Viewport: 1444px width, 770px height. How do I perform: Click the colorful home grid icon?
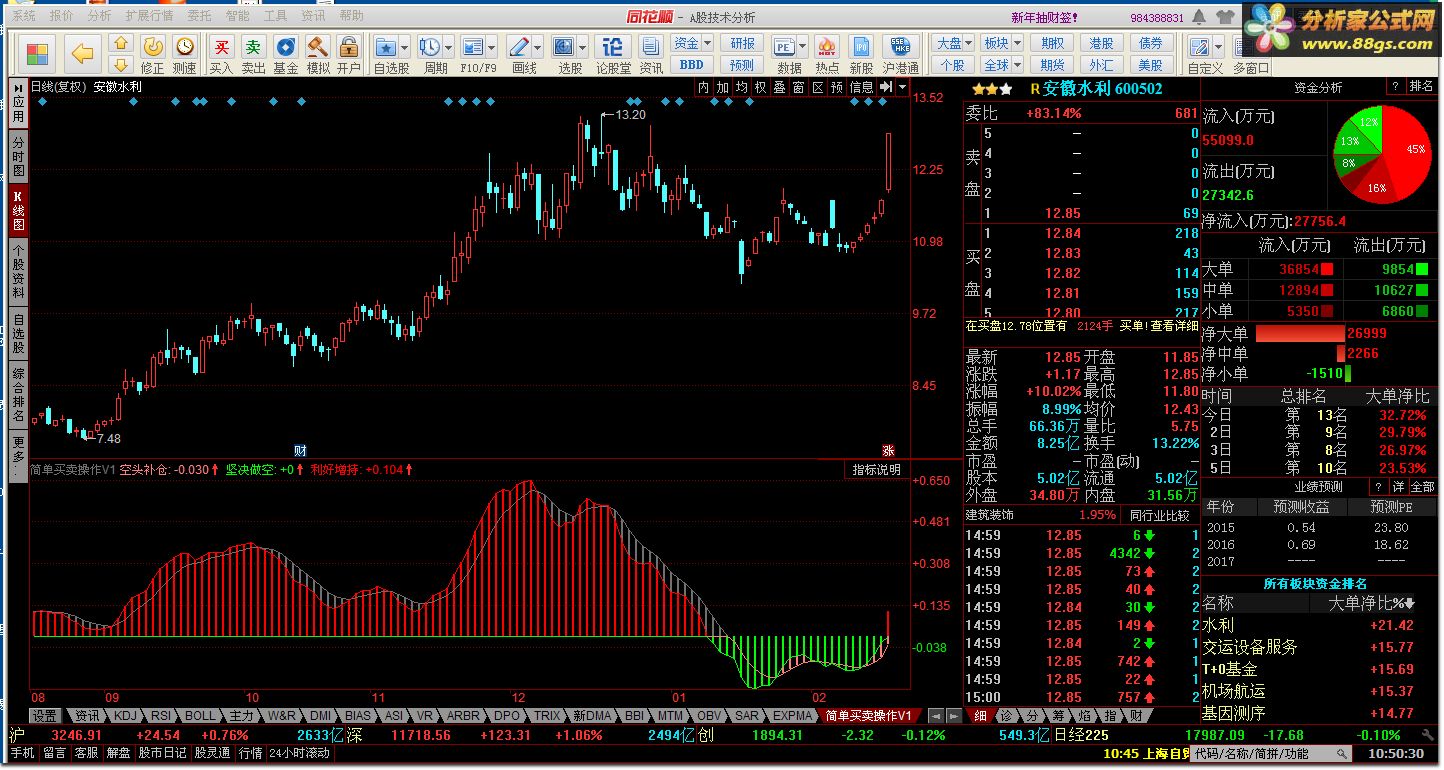38,54
